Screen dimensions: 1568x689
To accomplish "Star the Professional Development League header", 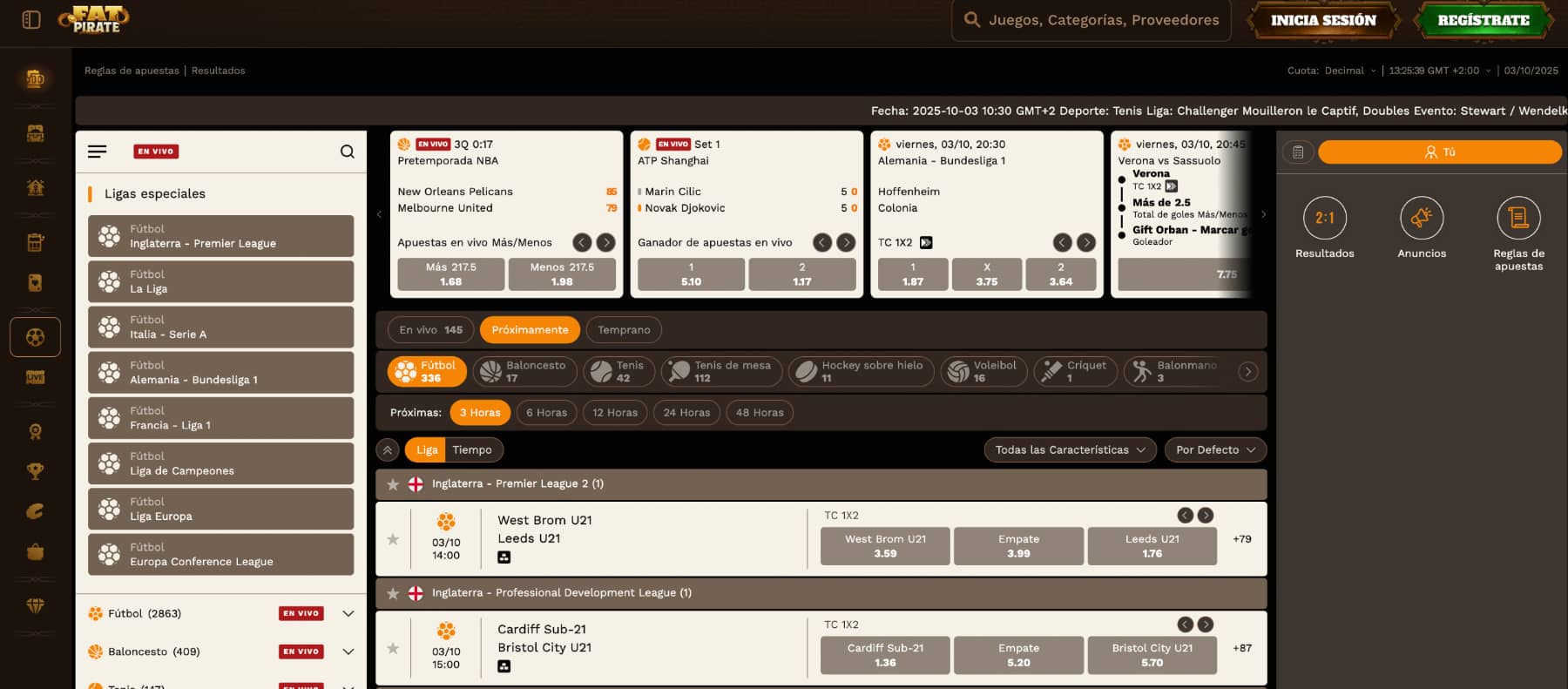I will tap(393, 593).
